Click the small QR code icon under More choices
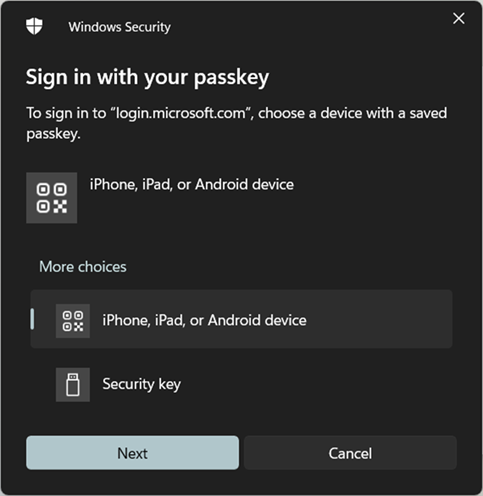The height and width of the screenshot is (496, 483). click(73, 321)
